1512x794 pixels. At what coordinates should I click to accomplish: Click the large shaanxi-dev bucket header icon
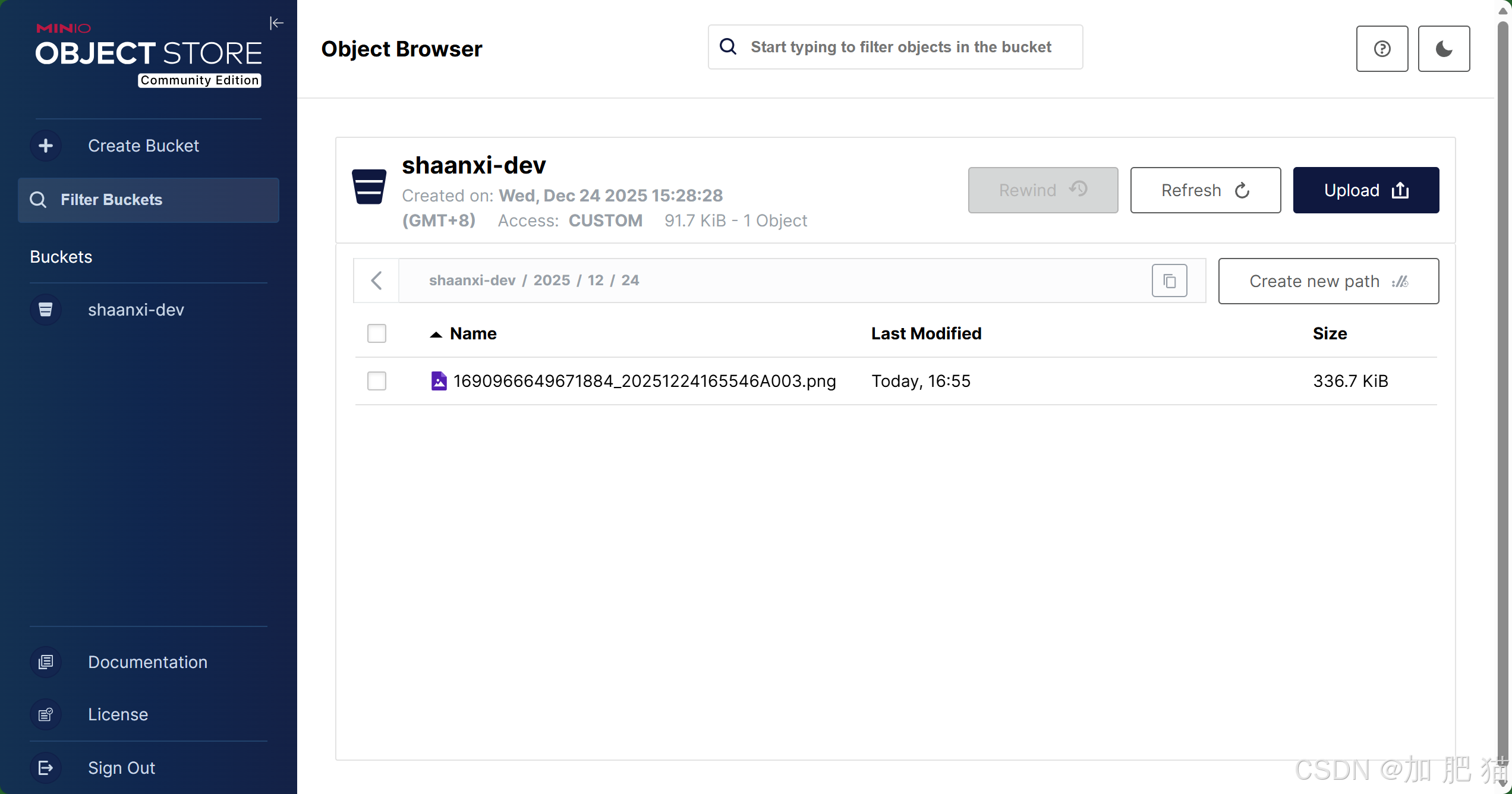click(x=369, y=187)
